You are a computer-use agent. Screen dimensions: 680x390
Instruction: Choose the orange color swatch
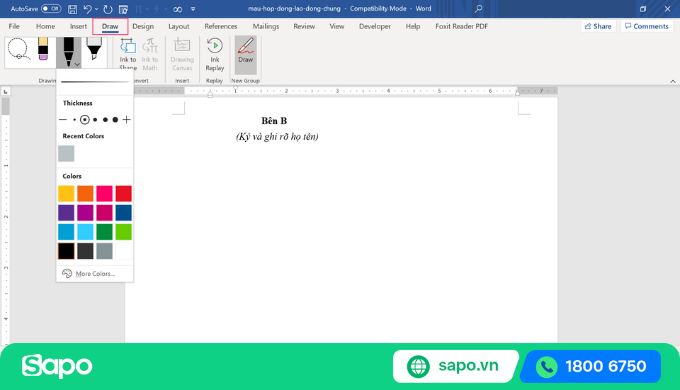click(85, 193)
